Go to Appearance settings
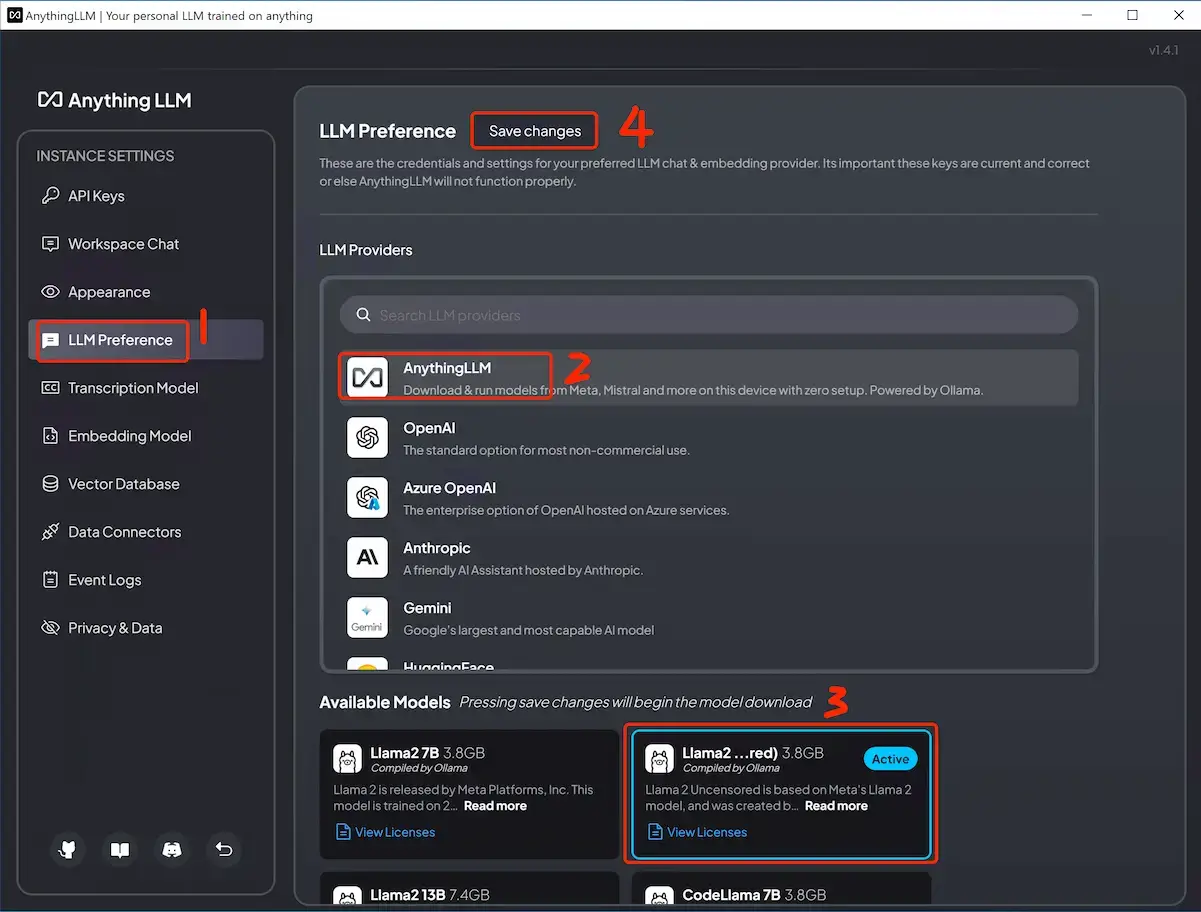This screenshot has height=912, width=1201. 108,292
